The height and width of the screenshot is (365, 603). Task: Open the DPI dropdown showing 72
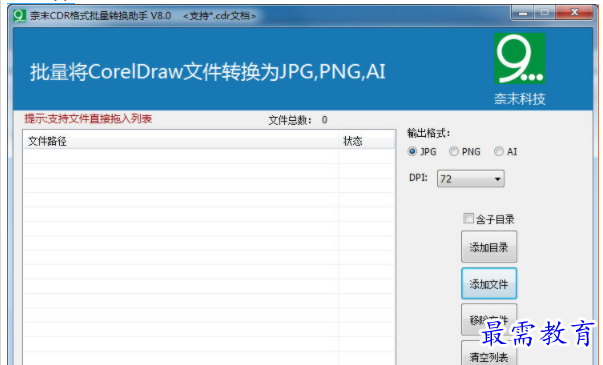point(471,179)
